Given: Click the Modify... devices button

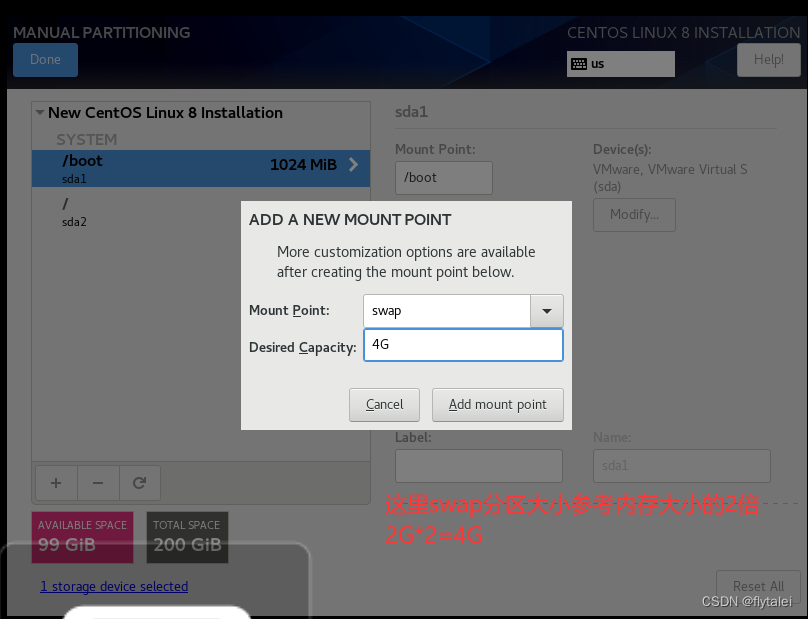Looking at the screenshot, I should coord(634,215).
